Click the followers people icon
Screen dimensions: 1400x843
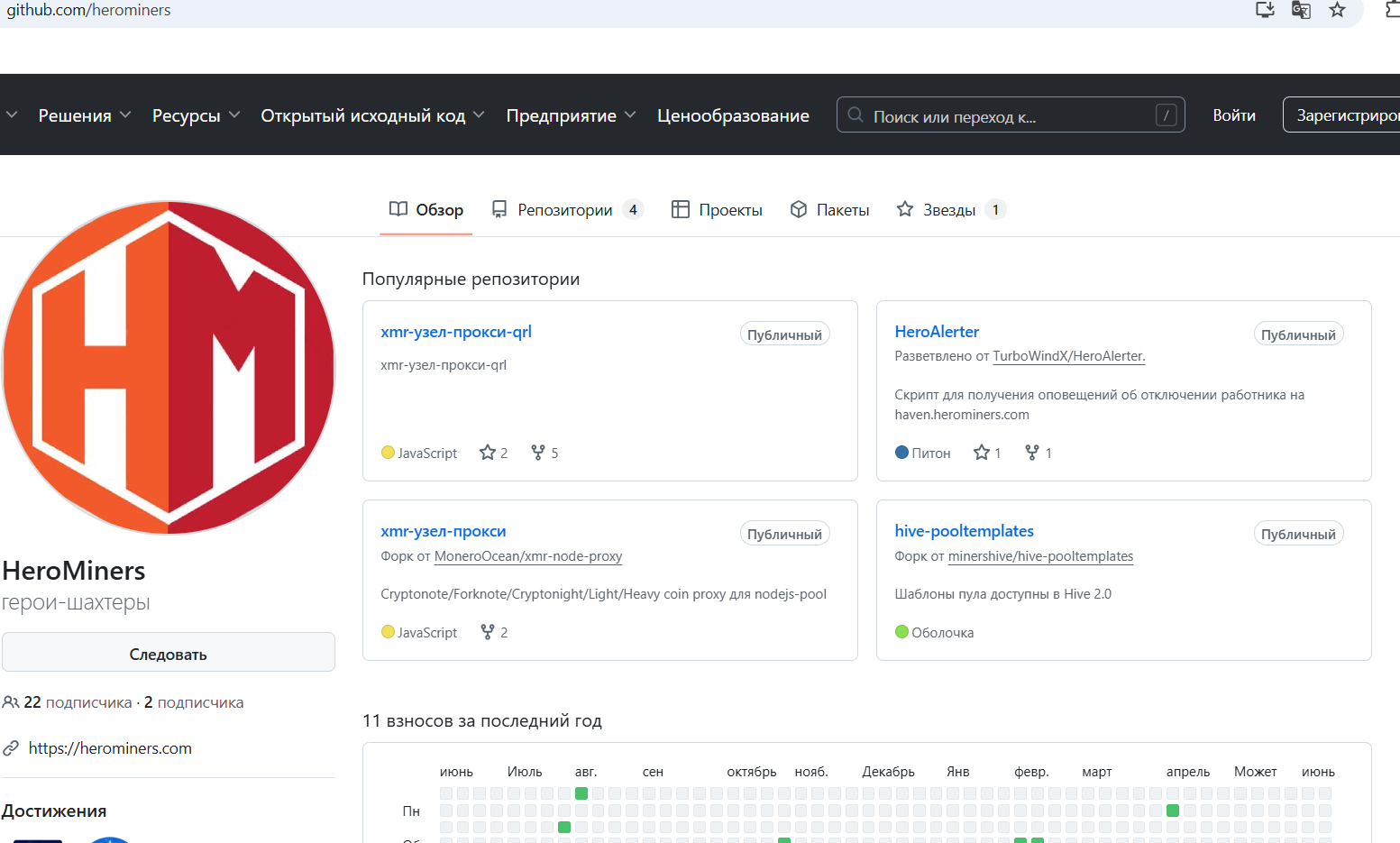pos(11,702)
